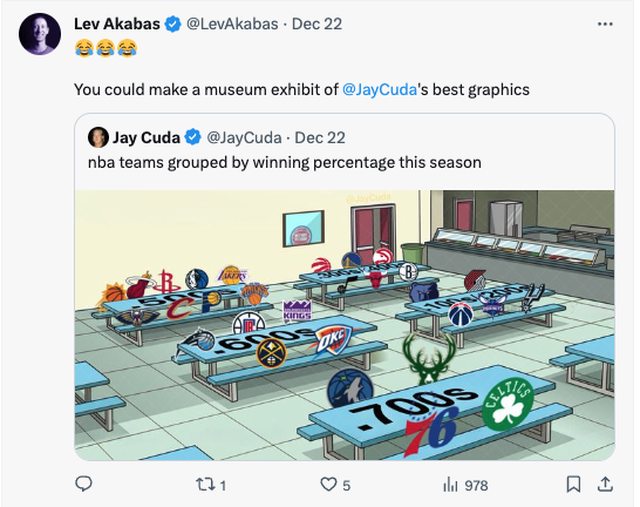Open the Dec 22 timestamp of main tweet

316,23
